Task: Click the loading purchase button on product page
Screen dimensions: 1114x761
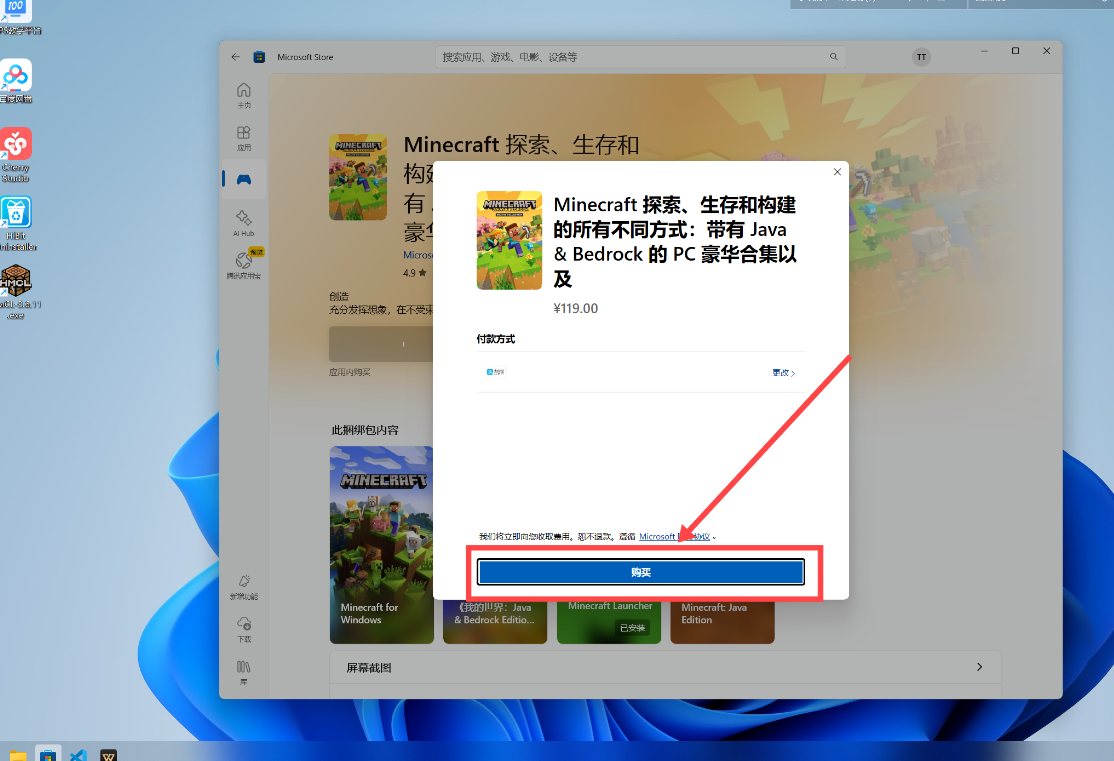Action: pyautogui.click(x=381, y=344)
